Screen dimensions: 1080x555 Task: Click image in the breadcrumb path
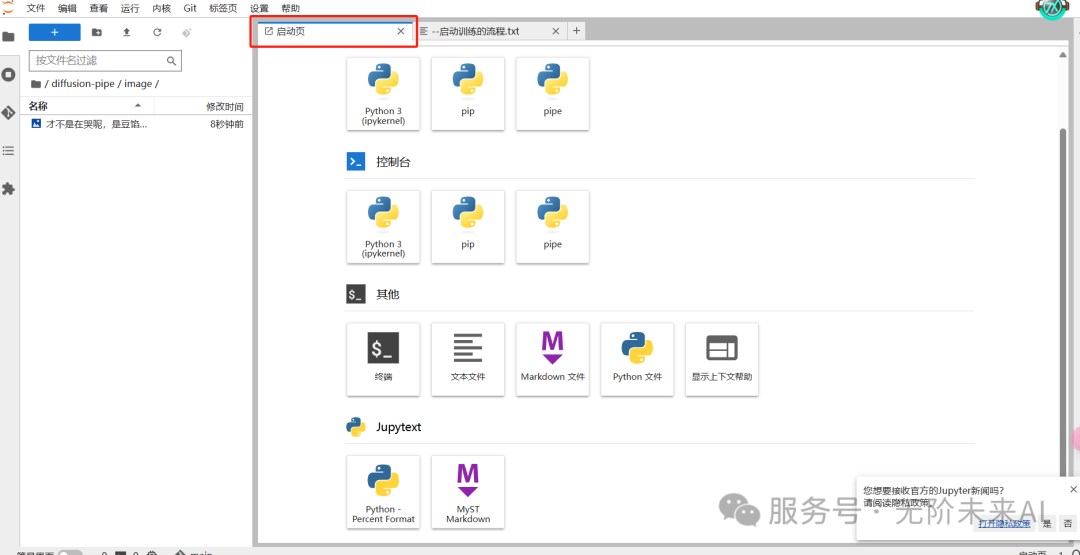click(138, 84)
